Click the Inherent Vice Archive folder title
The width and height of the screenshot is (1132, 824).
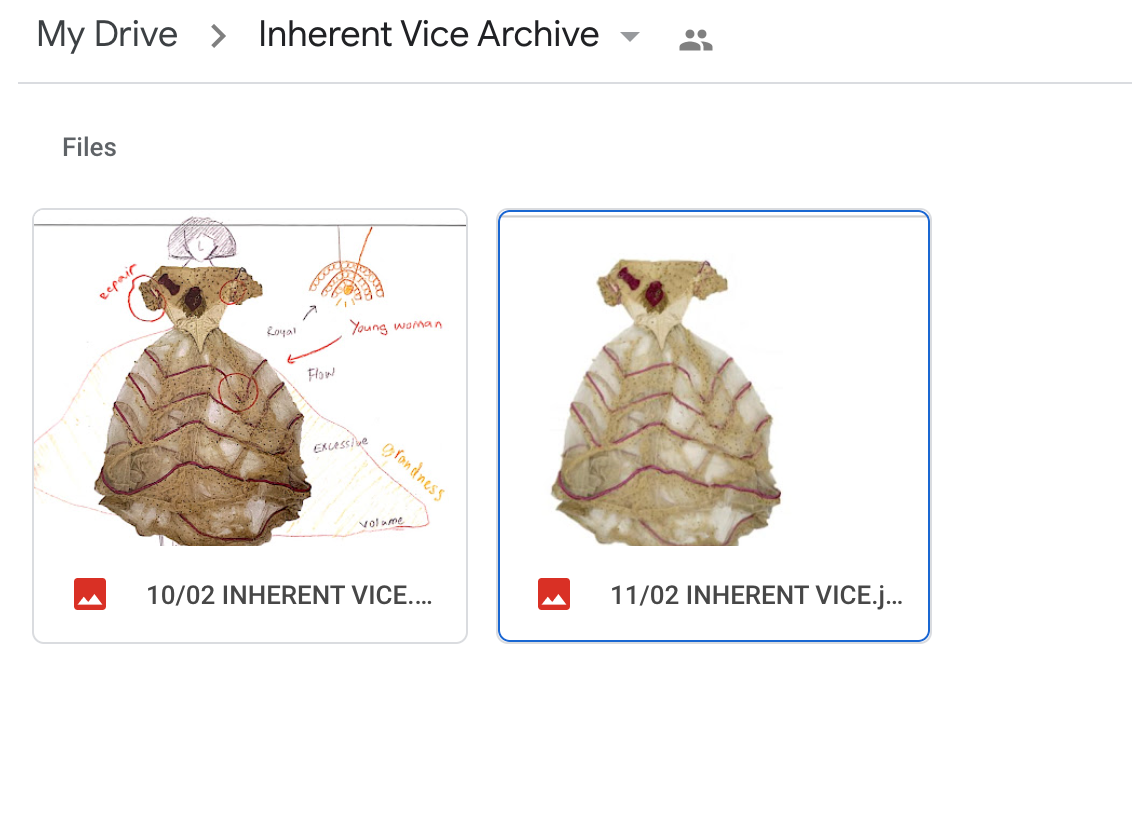tap(429, 34)
